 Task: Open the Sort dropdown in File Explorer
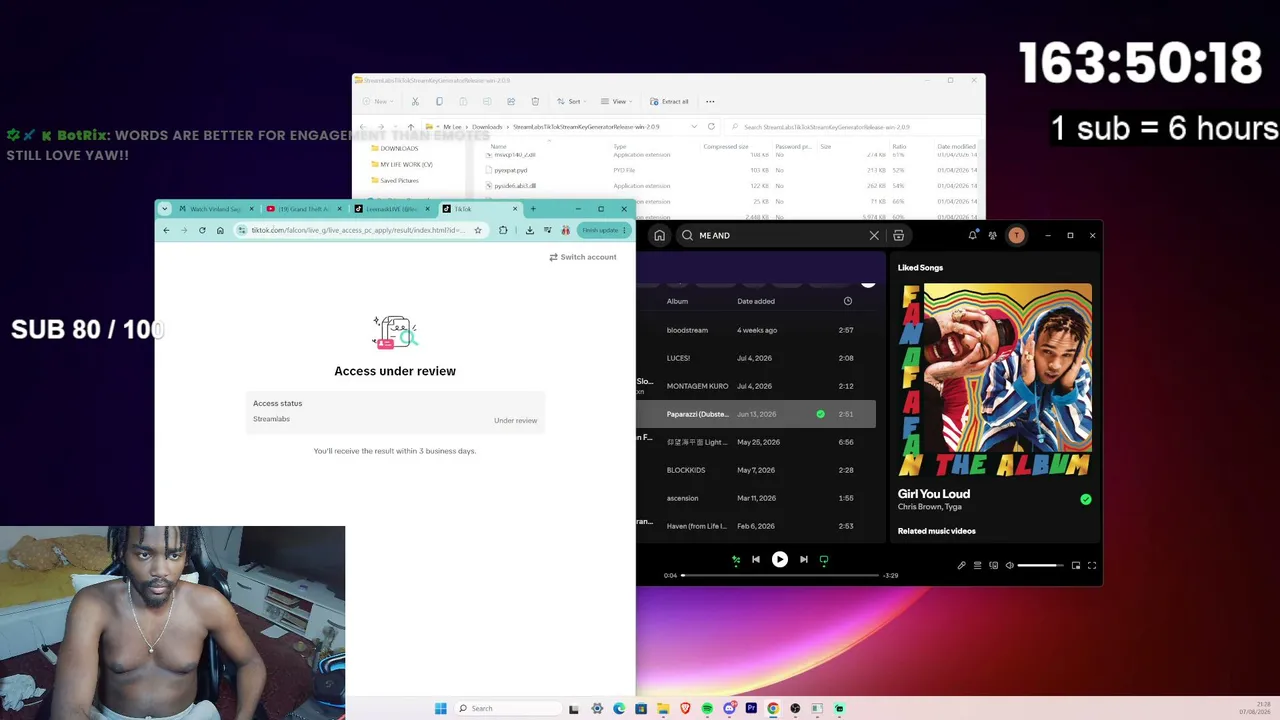[572, 101]
